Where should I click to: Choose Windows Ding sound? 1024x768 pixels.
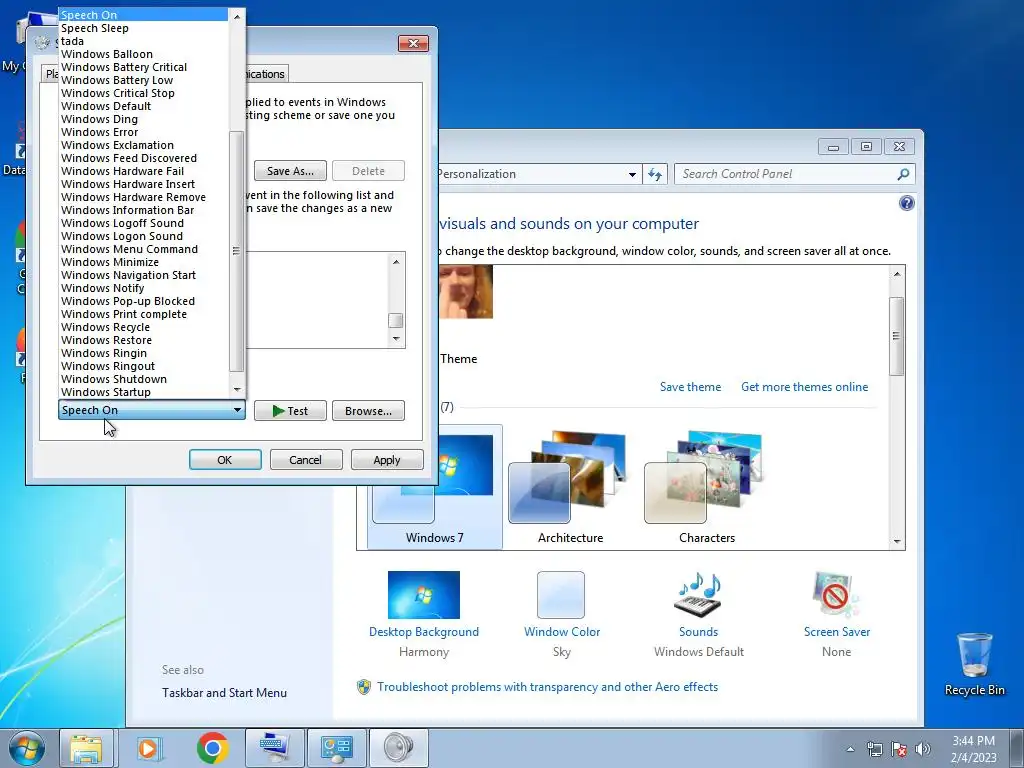[144, 120]
